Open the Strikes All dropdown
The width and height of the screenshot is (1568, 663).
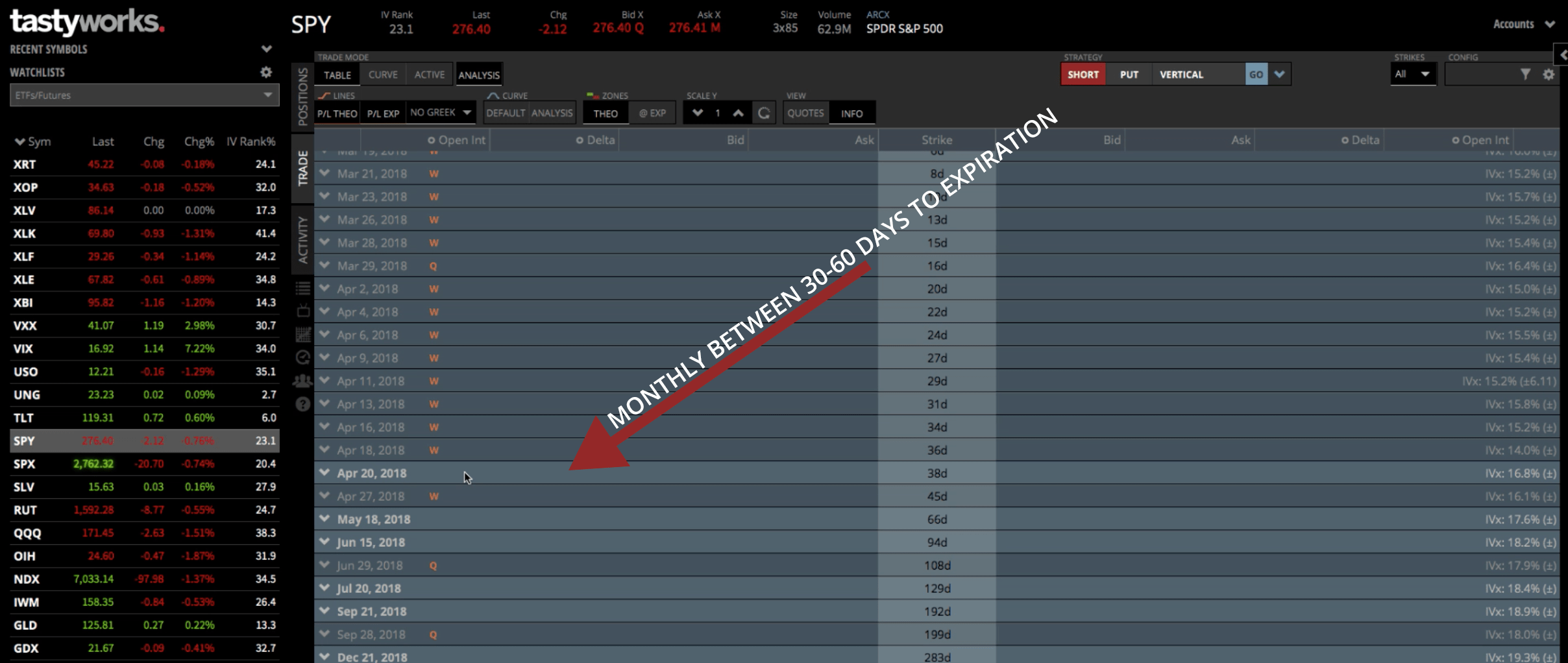1414,74
